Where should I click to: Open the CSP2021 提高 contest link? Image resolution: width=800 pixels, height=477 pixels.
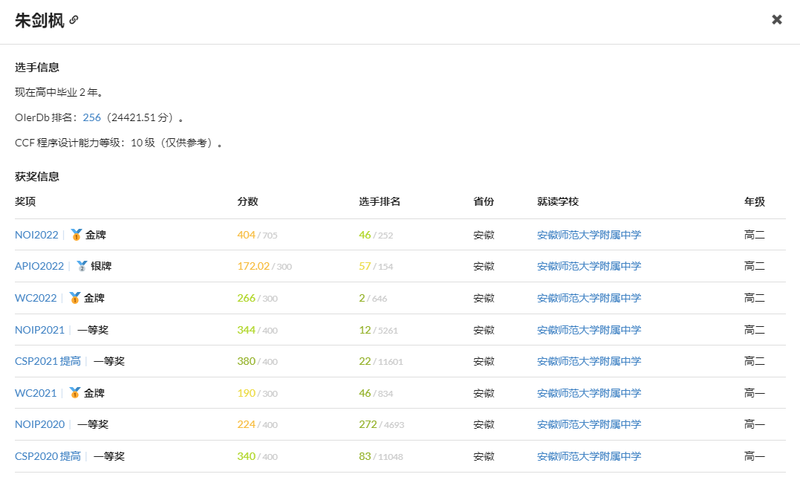pos(48,362)
